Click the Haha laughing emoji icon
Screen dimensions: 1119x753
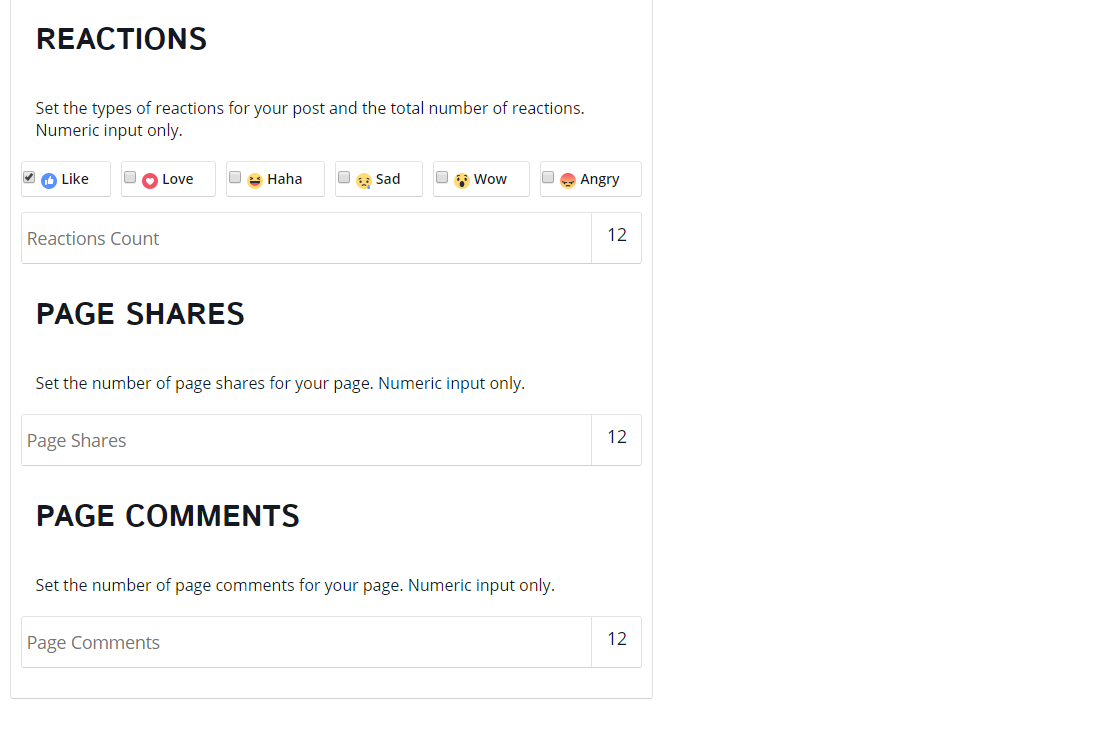(x=255, y=181)
